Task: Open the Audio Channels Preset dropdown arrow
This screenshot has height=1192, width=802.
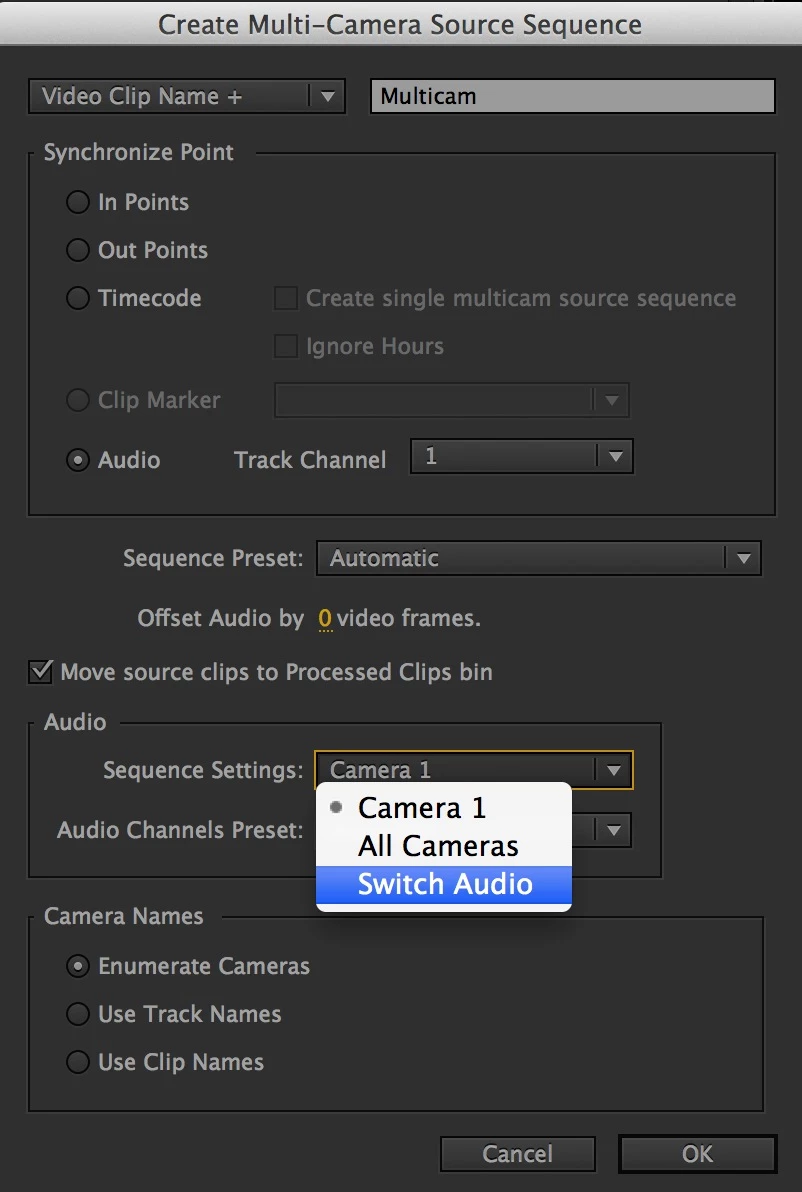Action: [x=613, y=830]
